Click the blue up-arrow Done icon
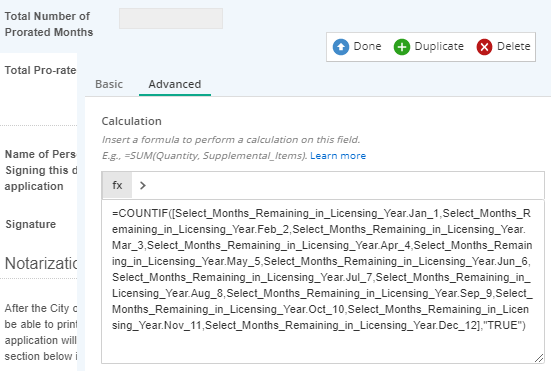The height and width of the screenshot is (371, 551). pyautogui.click(x=341, y=47)
